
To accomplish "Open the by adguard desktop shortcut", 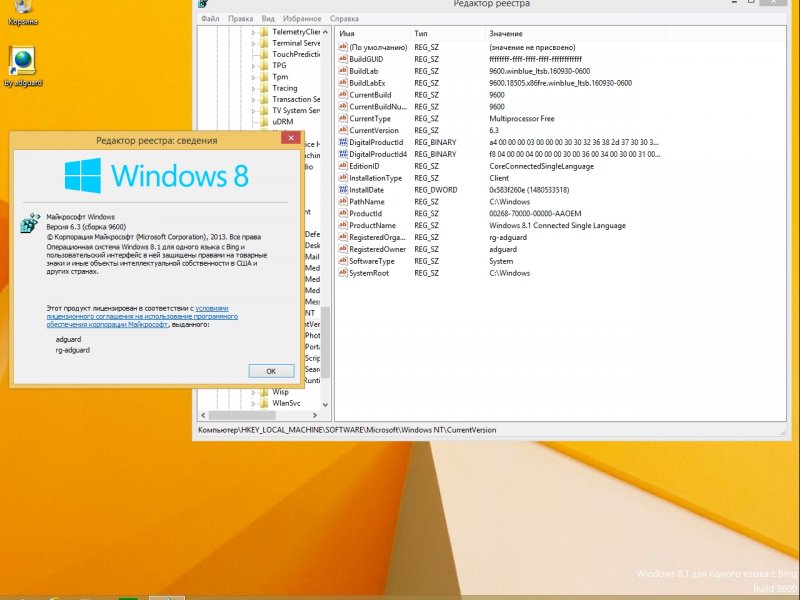I will (23, 67).
